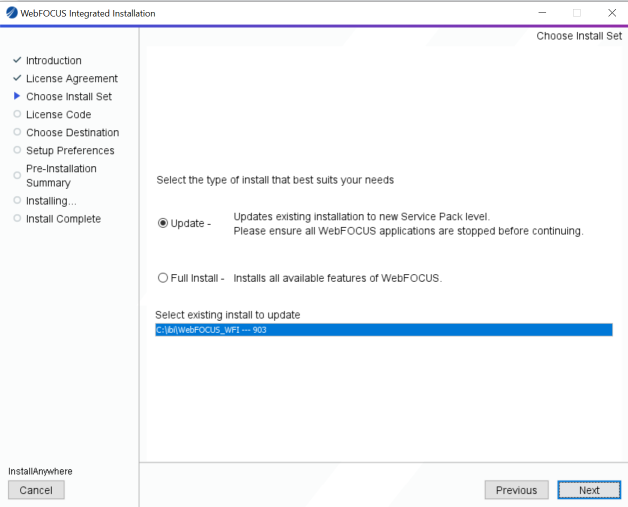628x507 pixels.
Task: Select the C:\ibi\WebFOCUS_WFI --- 903 install entry
Action: click(384, 330)
